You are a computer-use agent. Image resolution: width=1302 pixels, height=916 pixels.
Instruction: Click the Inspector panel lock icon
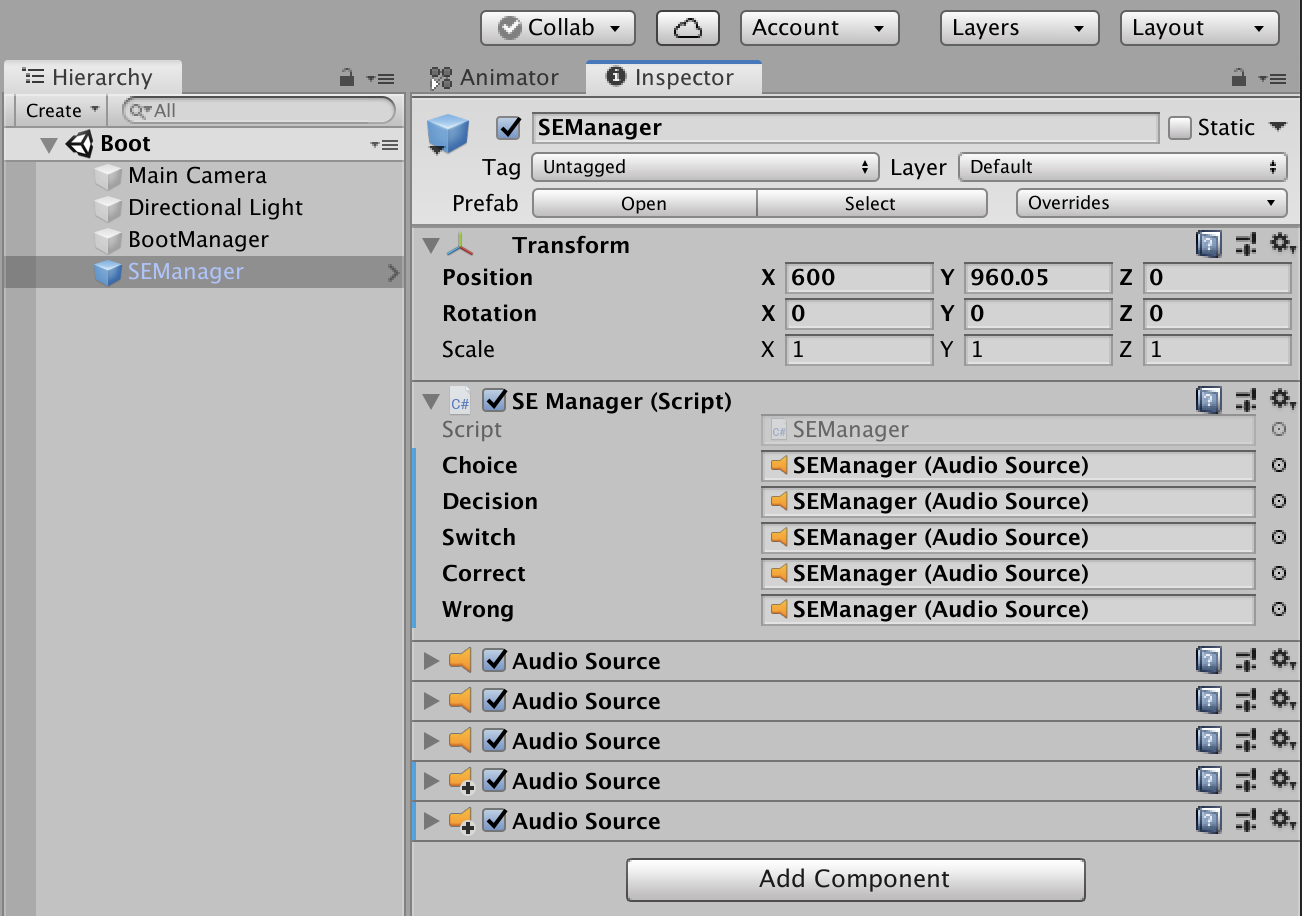click(x=1238, y=77)
